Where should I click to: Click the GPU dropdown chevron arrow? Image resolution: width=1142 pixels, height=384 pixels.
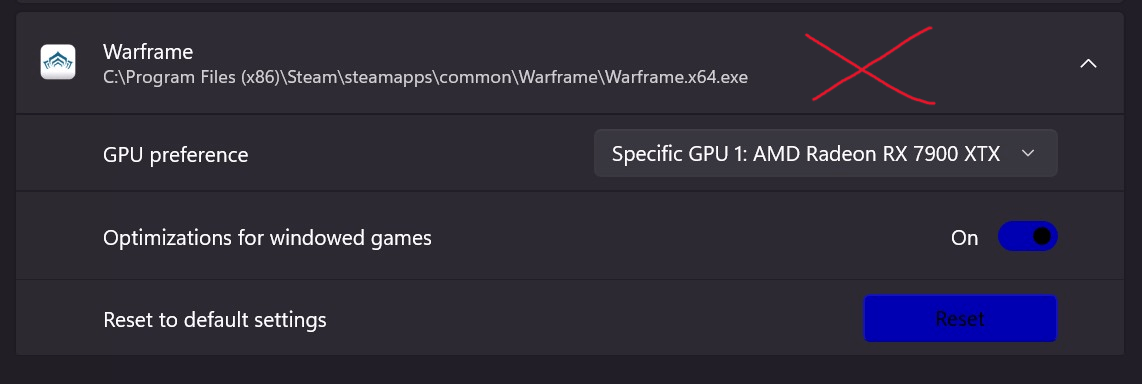pos(1028,153)
